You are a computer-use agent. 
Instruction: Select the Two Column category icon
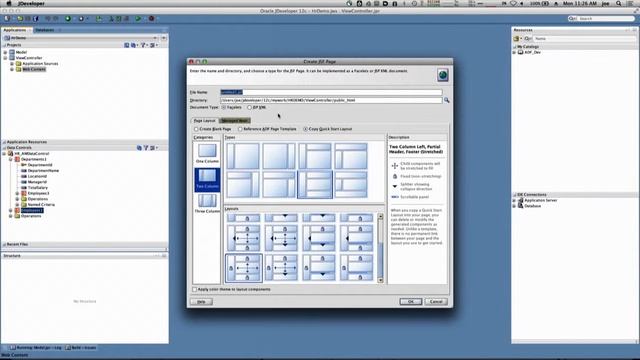point(207,176)
